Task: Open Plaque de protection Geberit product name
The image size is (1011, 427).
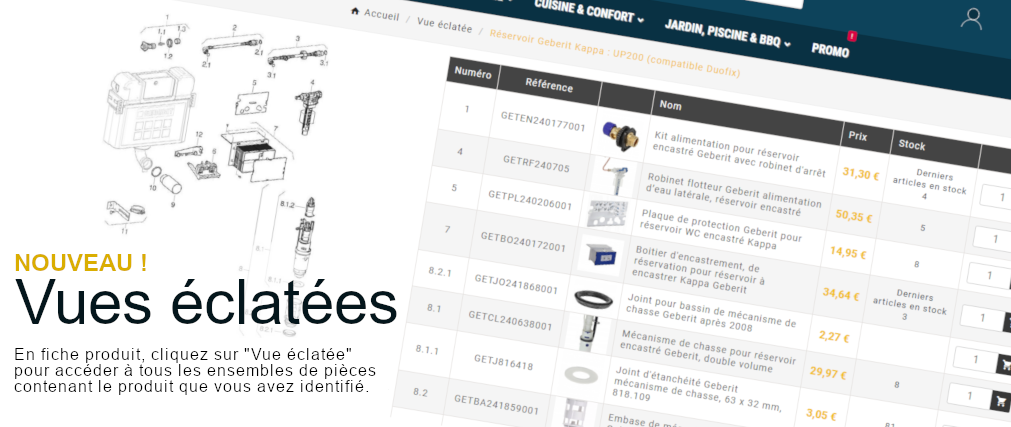Action: pos(720,230)
